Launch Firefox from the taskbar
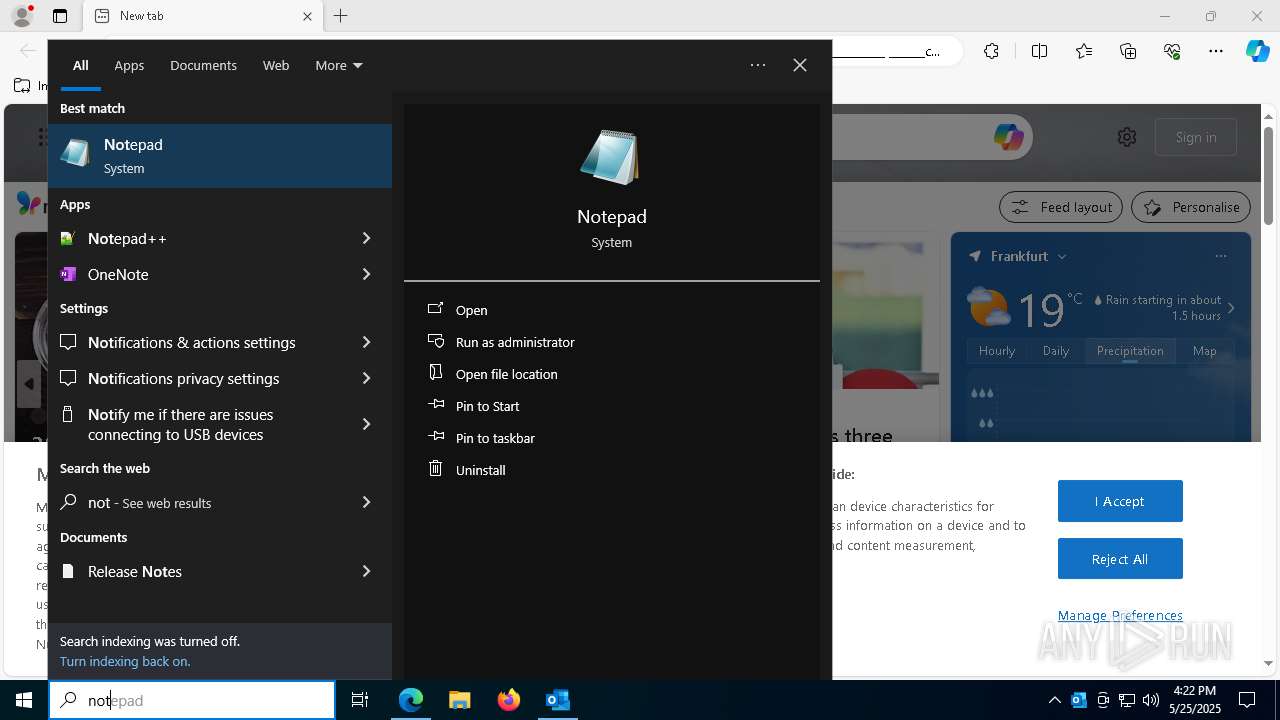 (509, 700)
